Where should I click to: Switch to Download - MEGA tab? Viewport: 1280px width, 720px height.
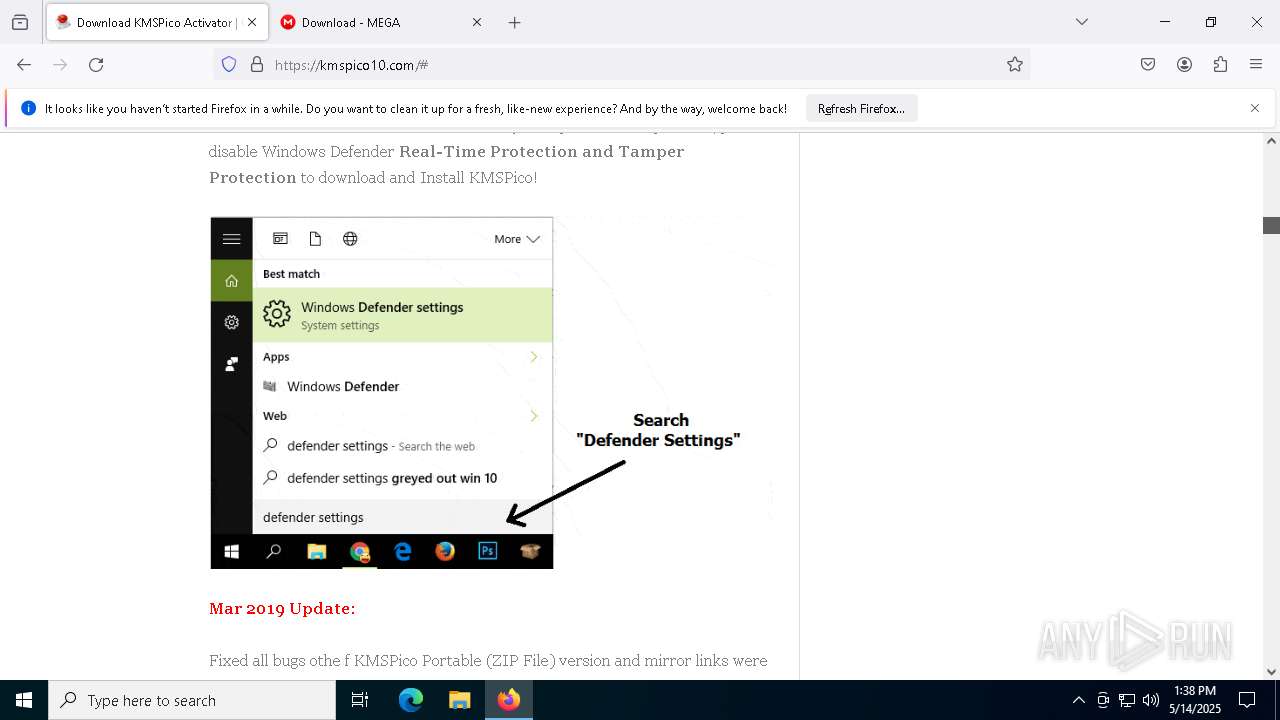381,22
